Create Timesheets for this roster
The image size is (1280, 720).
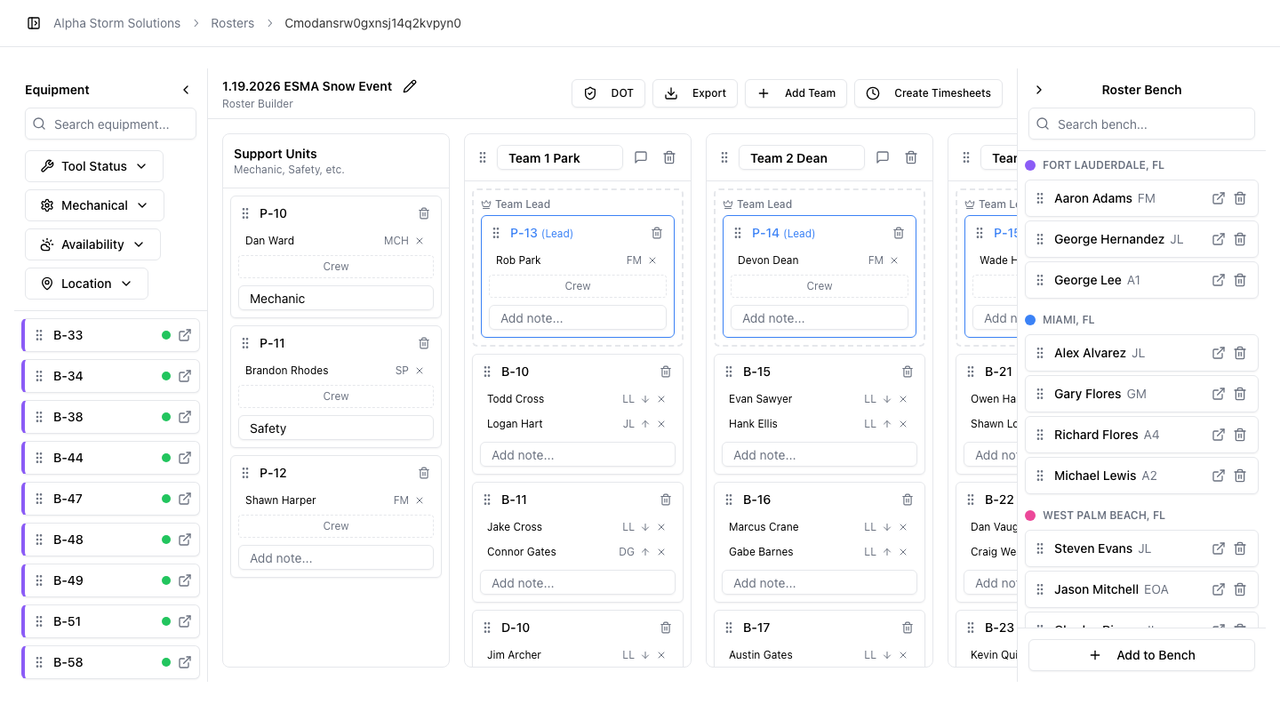point(928,93)
